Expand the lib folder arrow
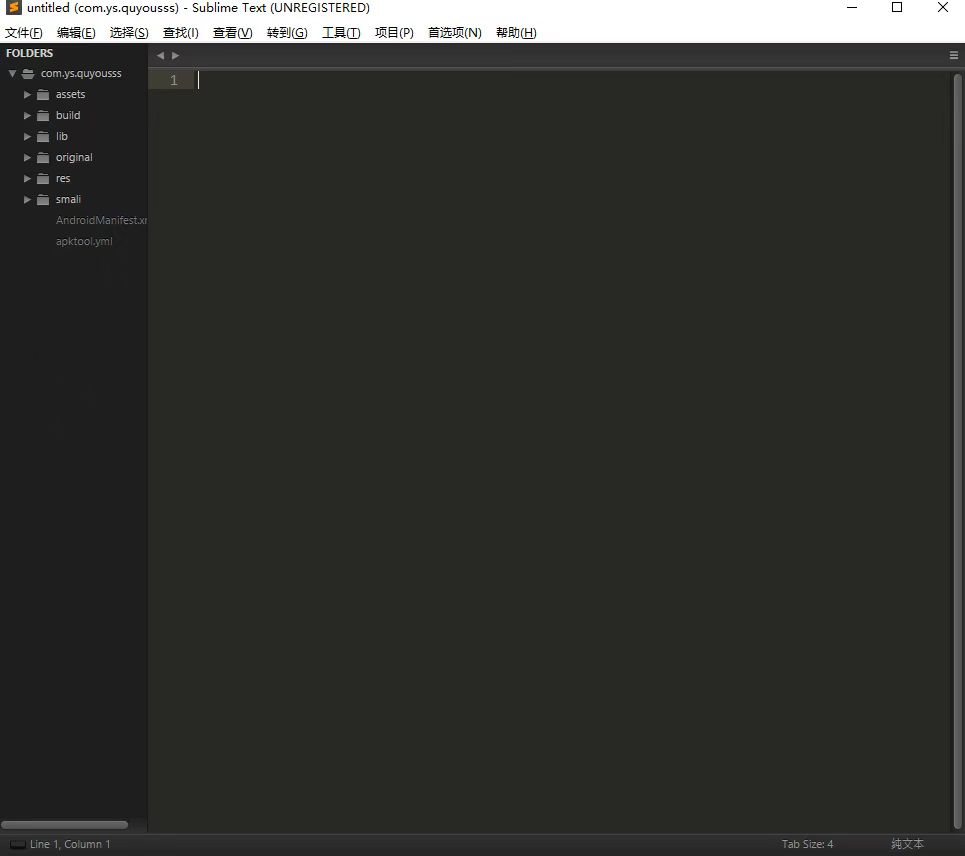Viewport: 965px width, 856px height. [x=28, y=136]
